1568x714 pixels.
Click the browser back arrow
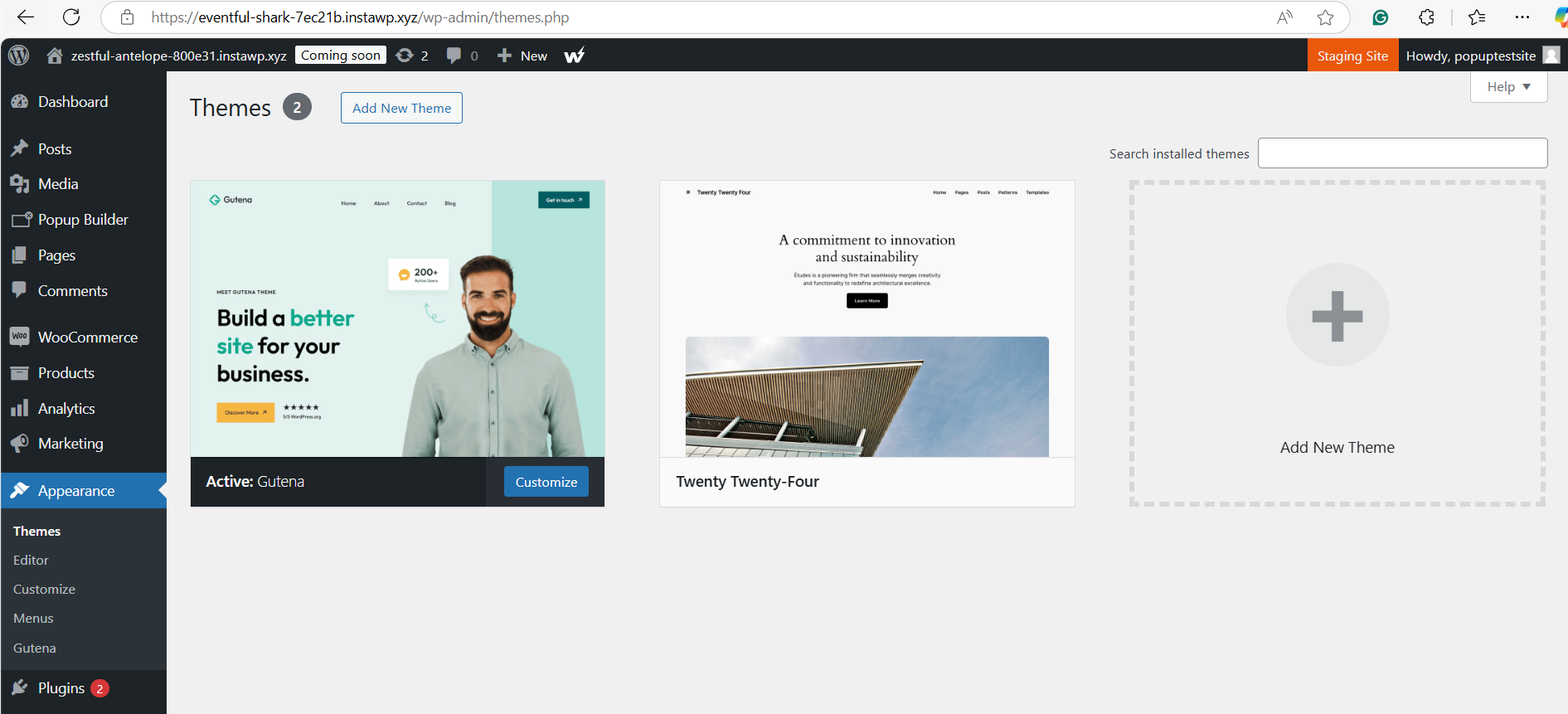(26, 17)
